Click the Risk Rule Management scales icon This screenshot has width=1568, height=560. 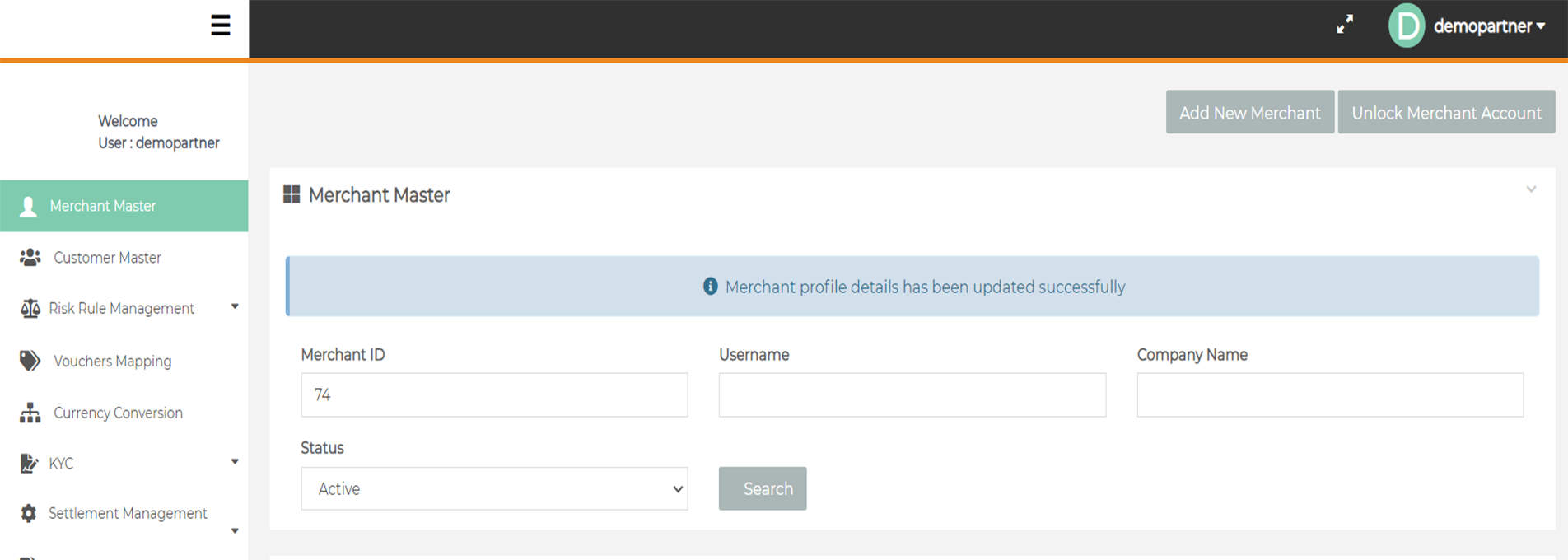pos(30,309)
